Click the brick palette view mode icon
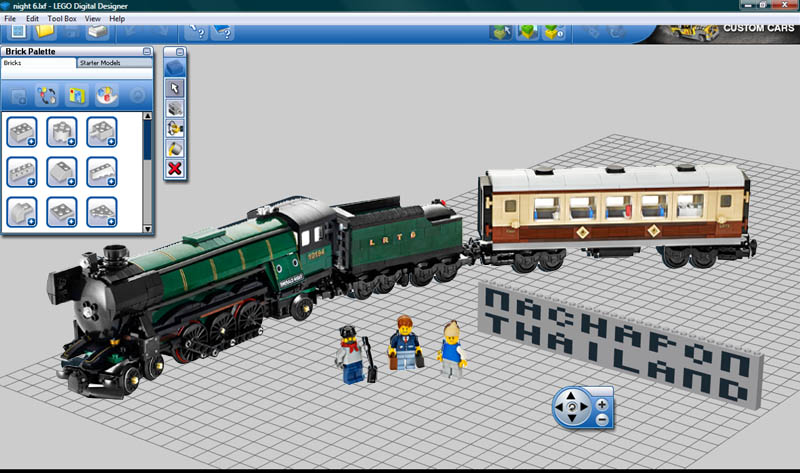800x473 pixels. (x=46, y=95)
